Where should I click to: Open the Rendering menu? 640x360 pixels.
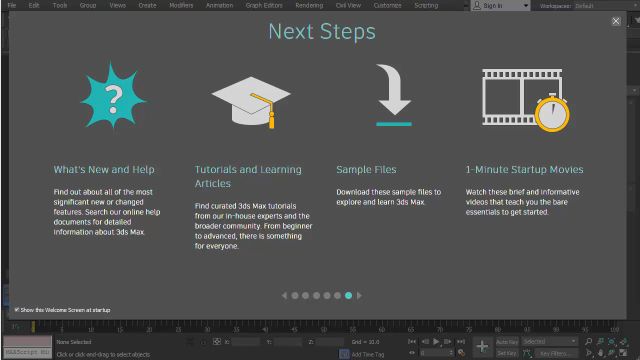tap(309, 5)
